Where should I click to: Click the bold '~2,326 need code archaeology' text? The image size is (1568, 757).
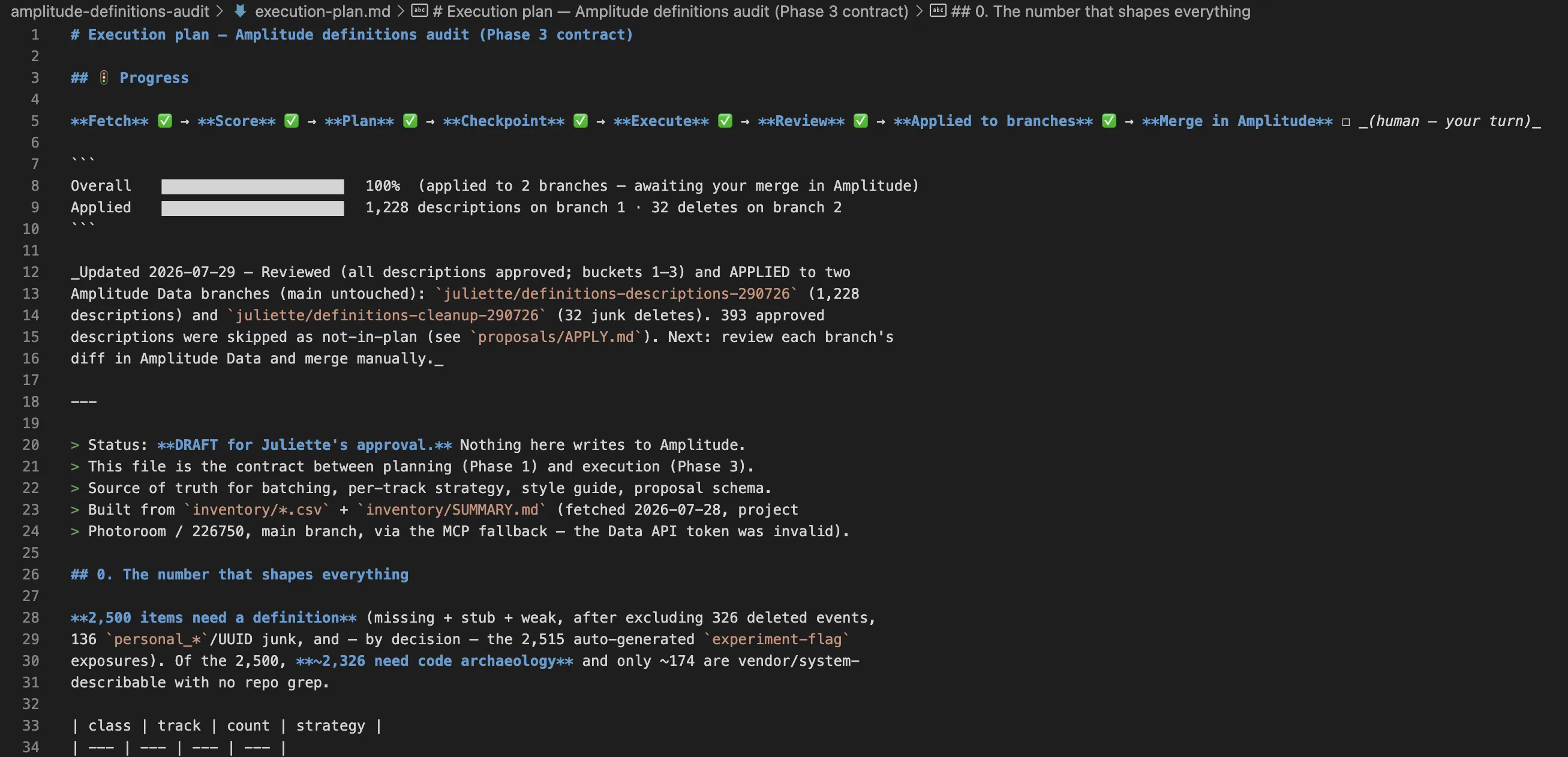pos(435,661)
